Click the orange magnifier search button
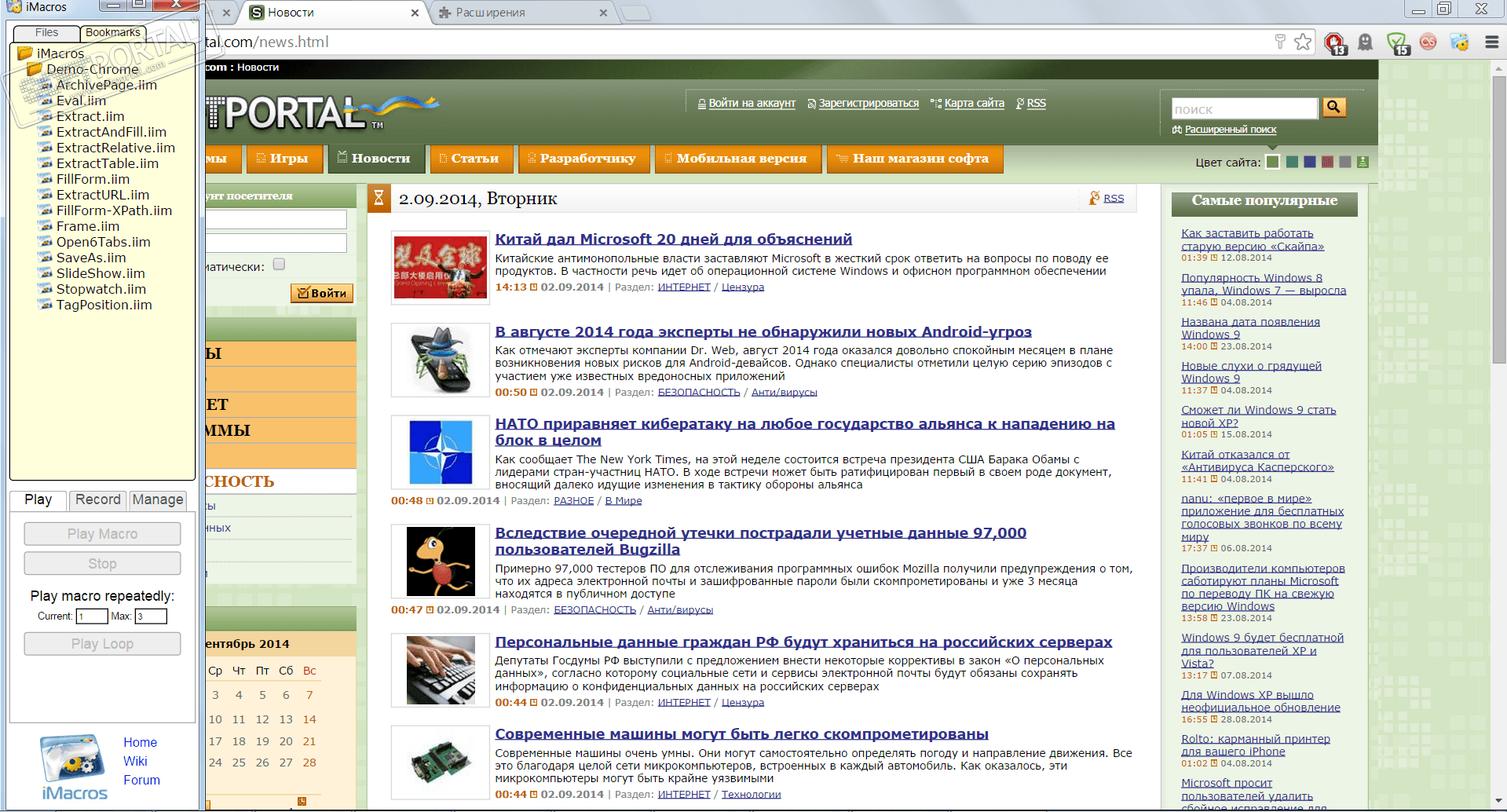 [1334, 107]
